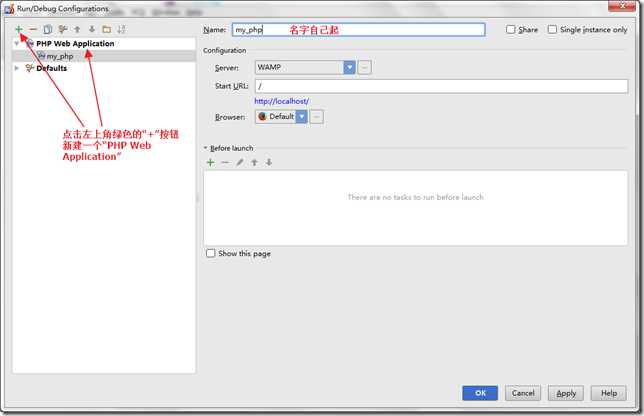Open Help for this dialog

609,393
